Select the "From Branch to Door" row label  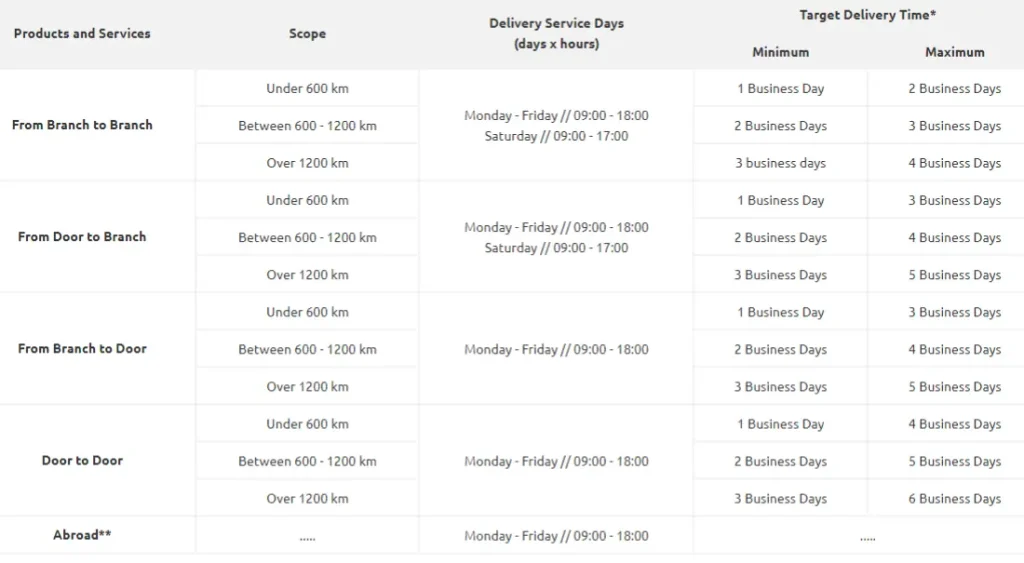82,349
